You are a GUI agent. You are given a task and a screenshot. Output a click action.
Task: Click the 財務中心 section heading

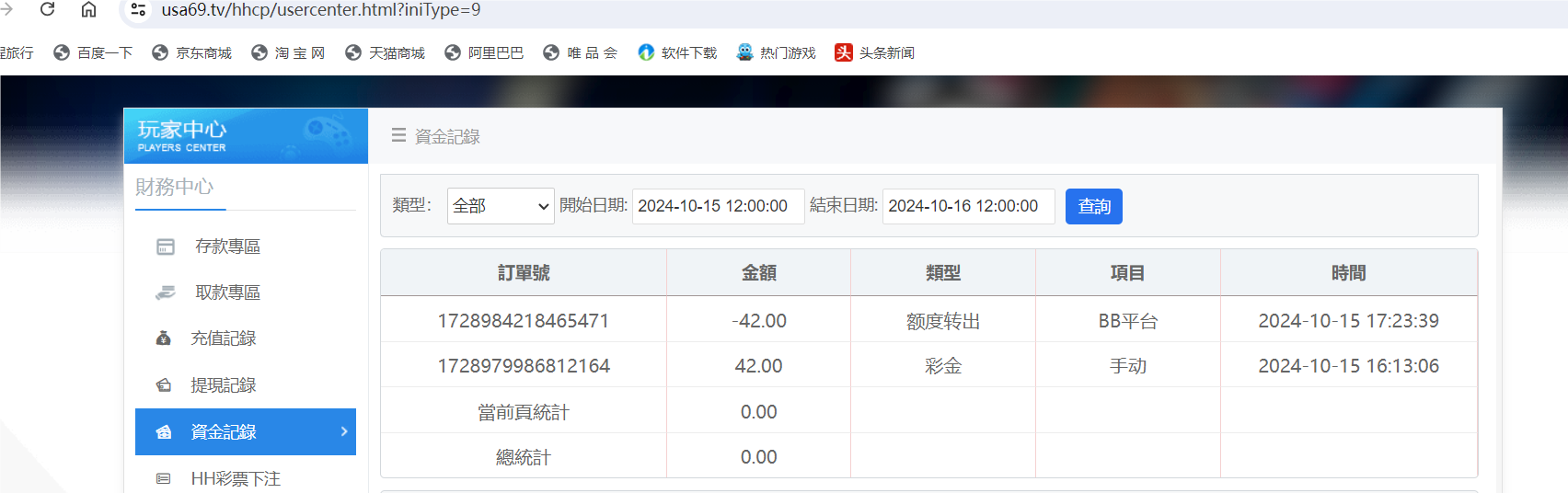point(175,187)
